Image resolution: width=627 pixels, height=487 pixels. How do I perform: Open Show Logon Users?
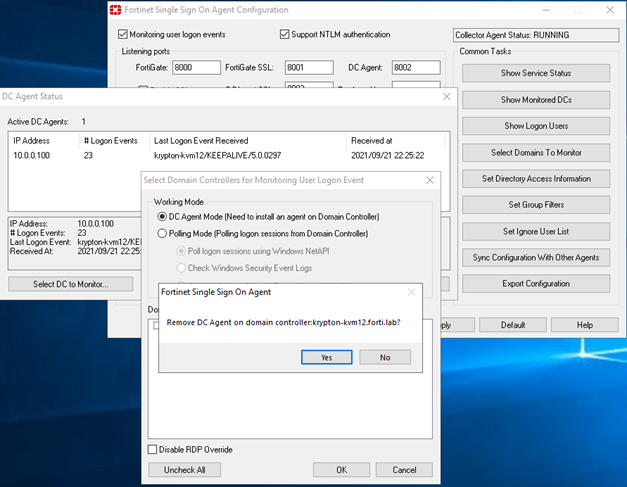[x=536, y=126]
